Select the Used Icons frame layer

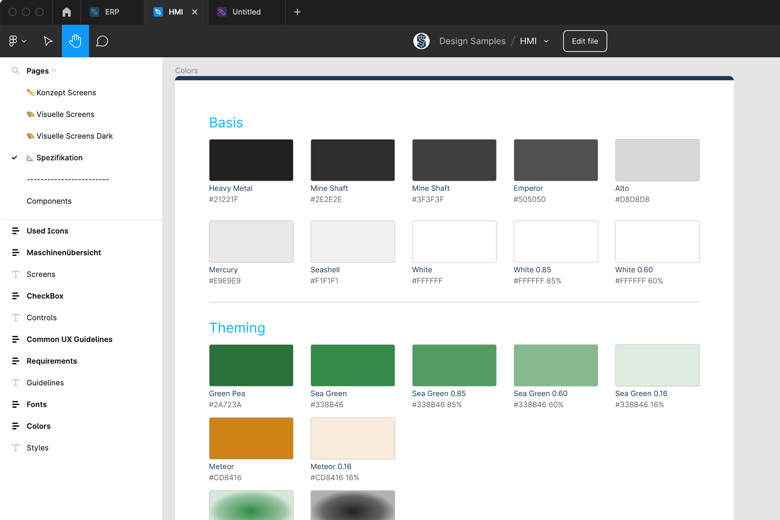pos(47,231)
